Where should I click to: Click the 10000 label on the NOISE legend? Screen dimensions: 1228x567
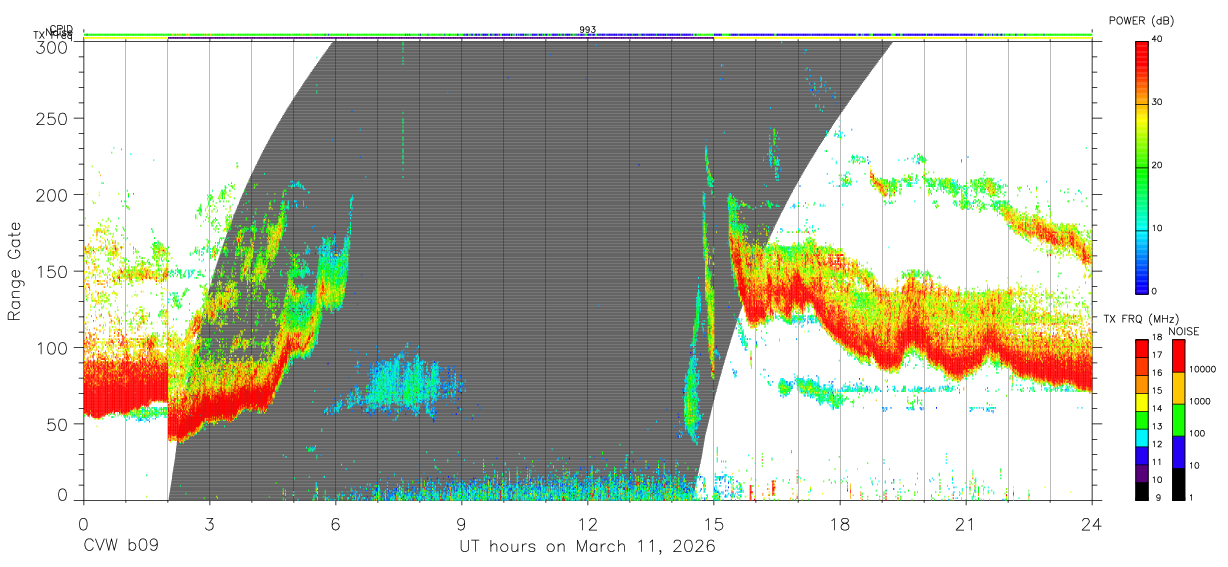click(x=1201, y=370)
